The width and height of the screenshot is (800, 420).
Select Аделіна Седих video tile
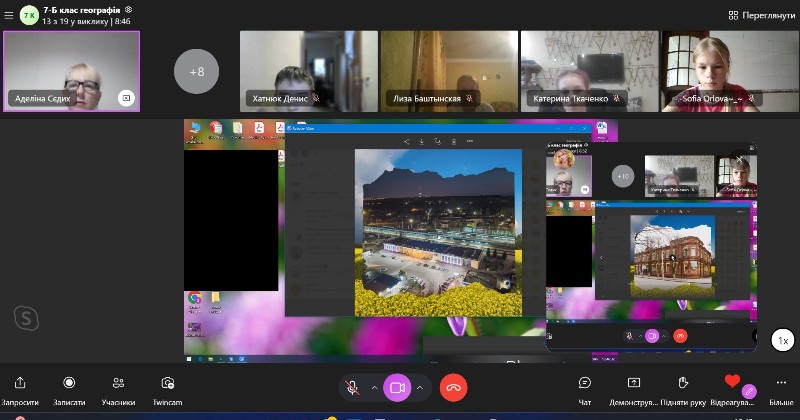(x=71, y=70)
